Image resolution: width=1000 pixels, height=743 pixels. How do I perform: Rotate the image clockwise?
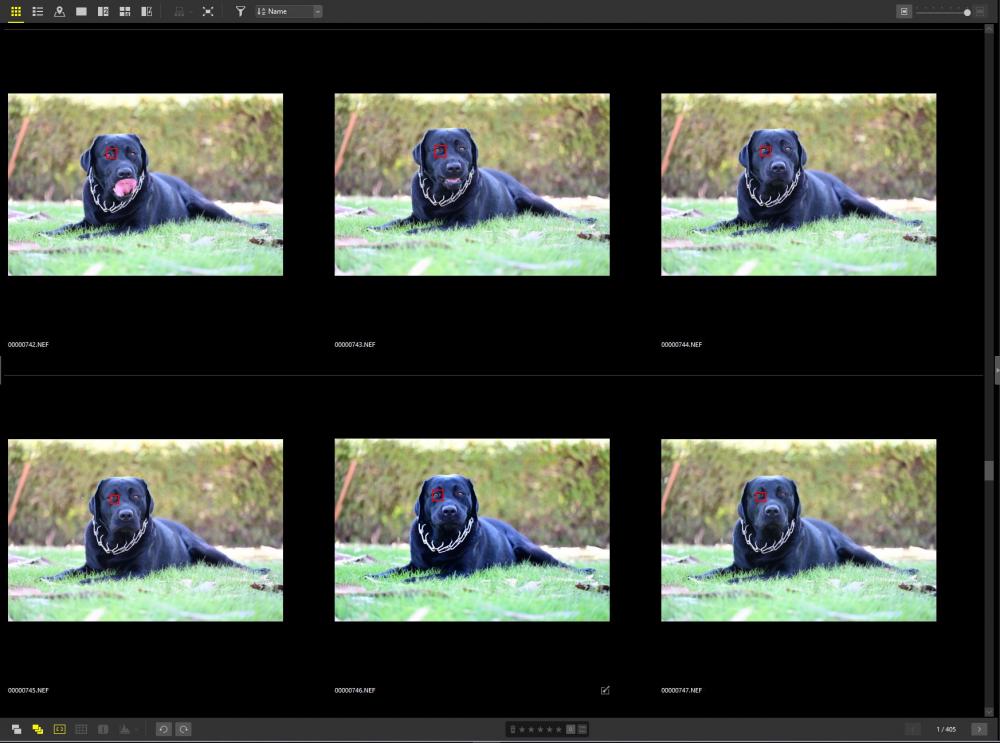[184, 729]
